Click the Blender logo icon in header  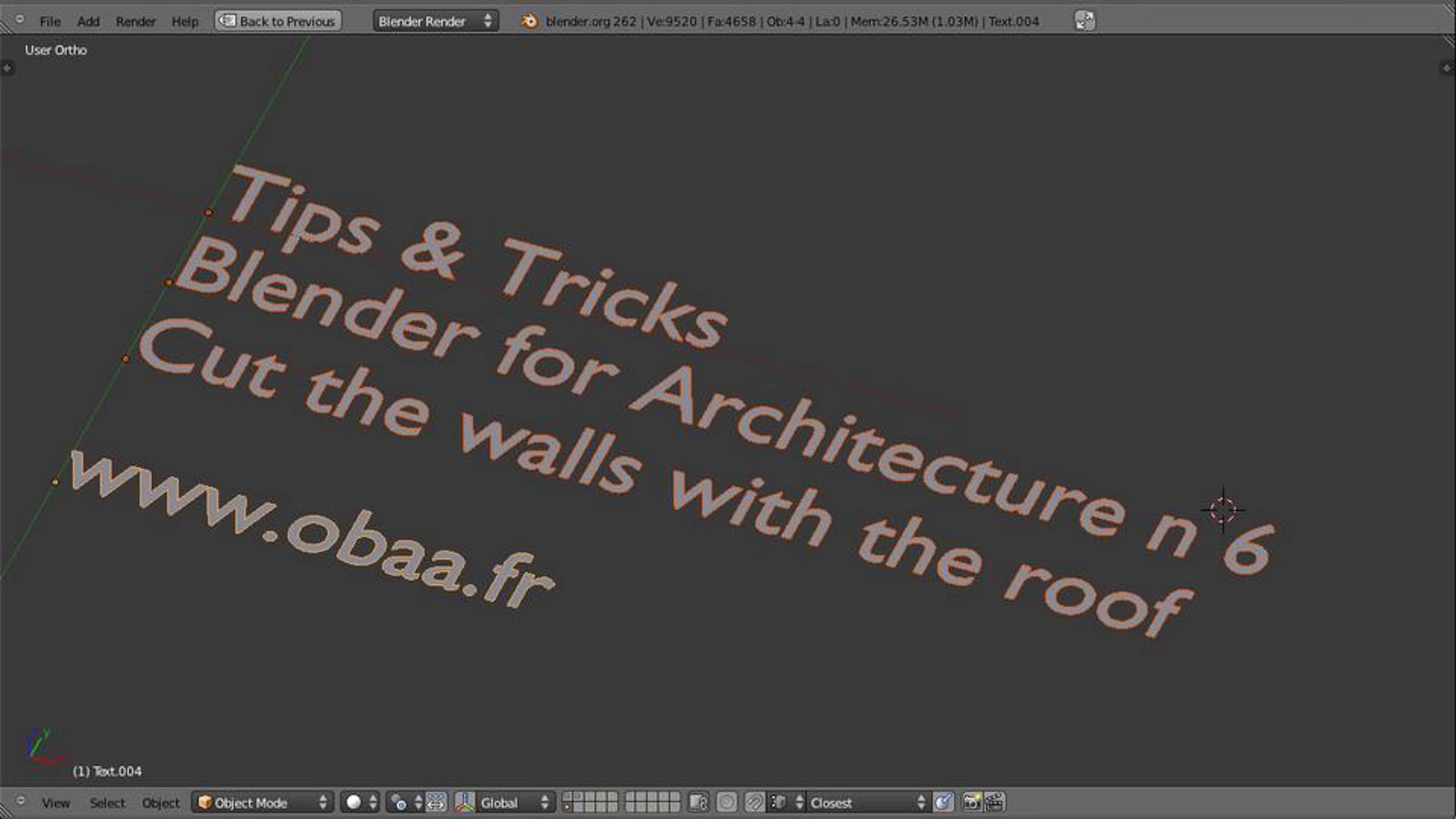[x=529, y=21]
